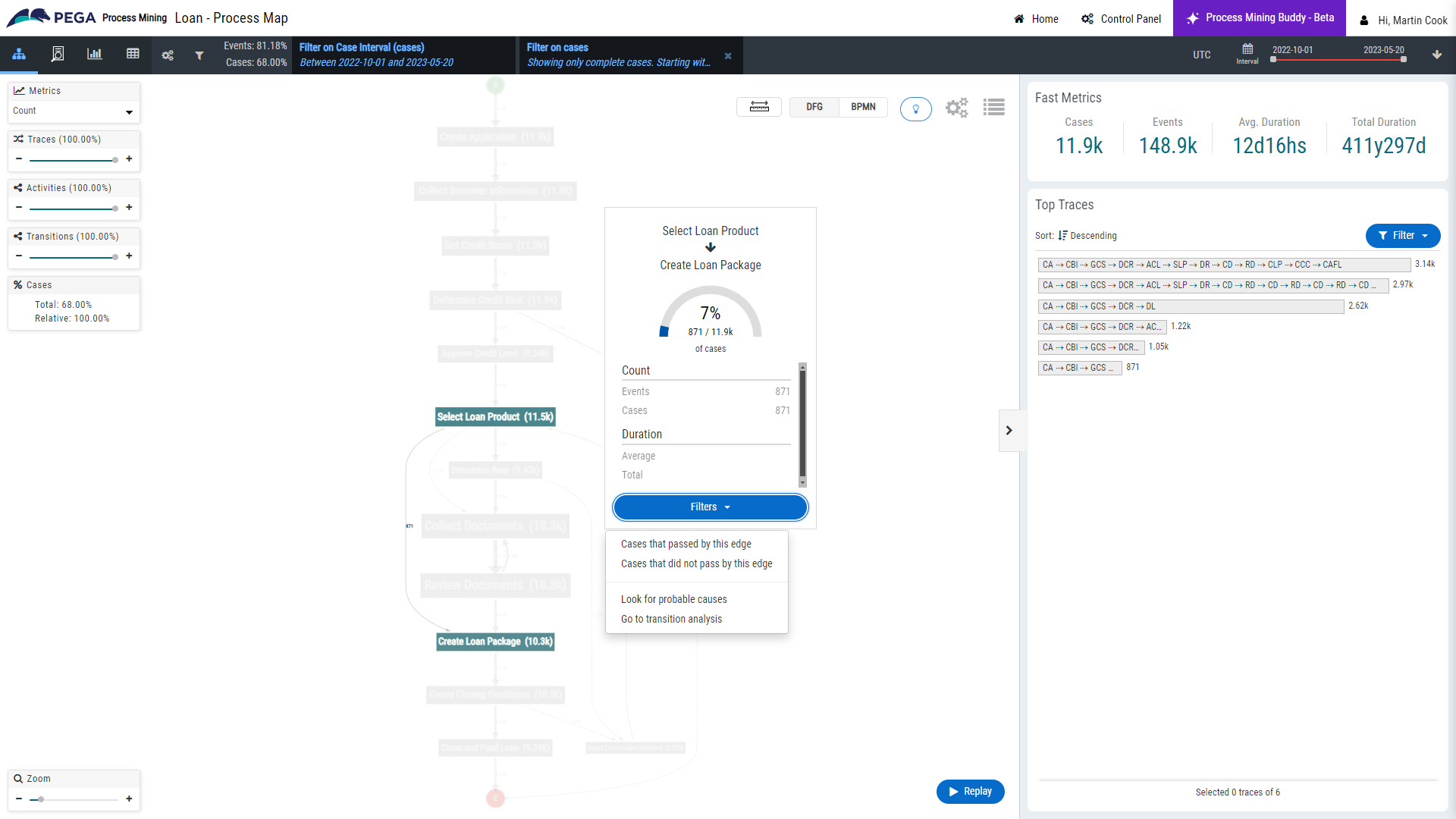Image resolution: width=1456 pixels, height=819 pixels.
Task: Open the legend list icon
Action: tap(994, 108)
